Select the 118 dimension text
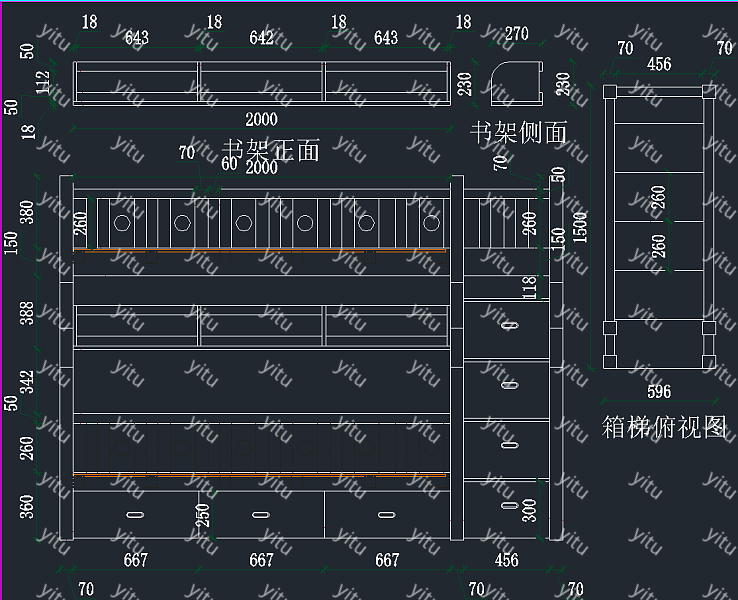 point(530,287)
